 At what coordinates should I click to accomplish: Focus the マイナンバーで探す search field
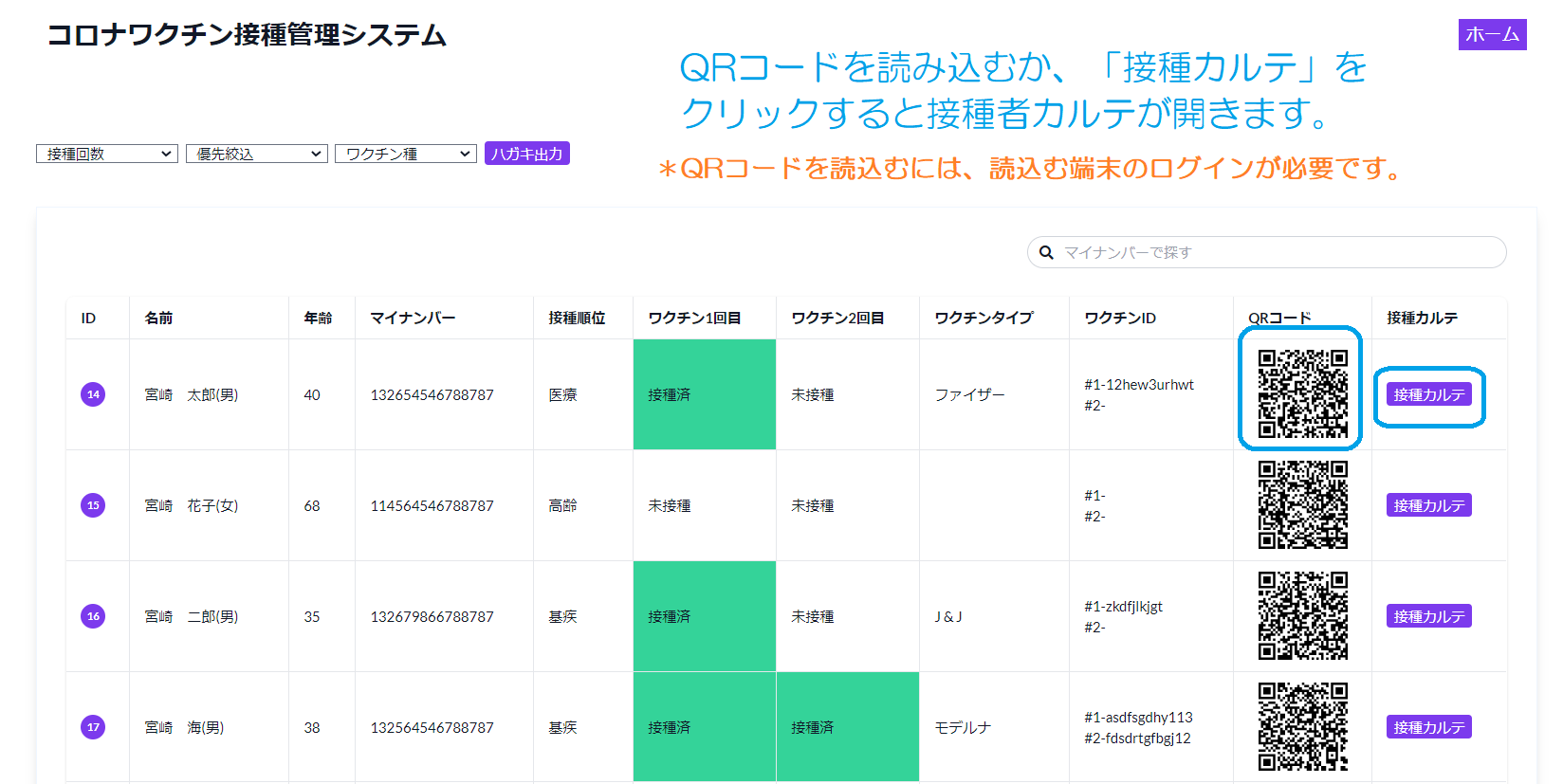pyautogui.click(x=1267, y=252)
